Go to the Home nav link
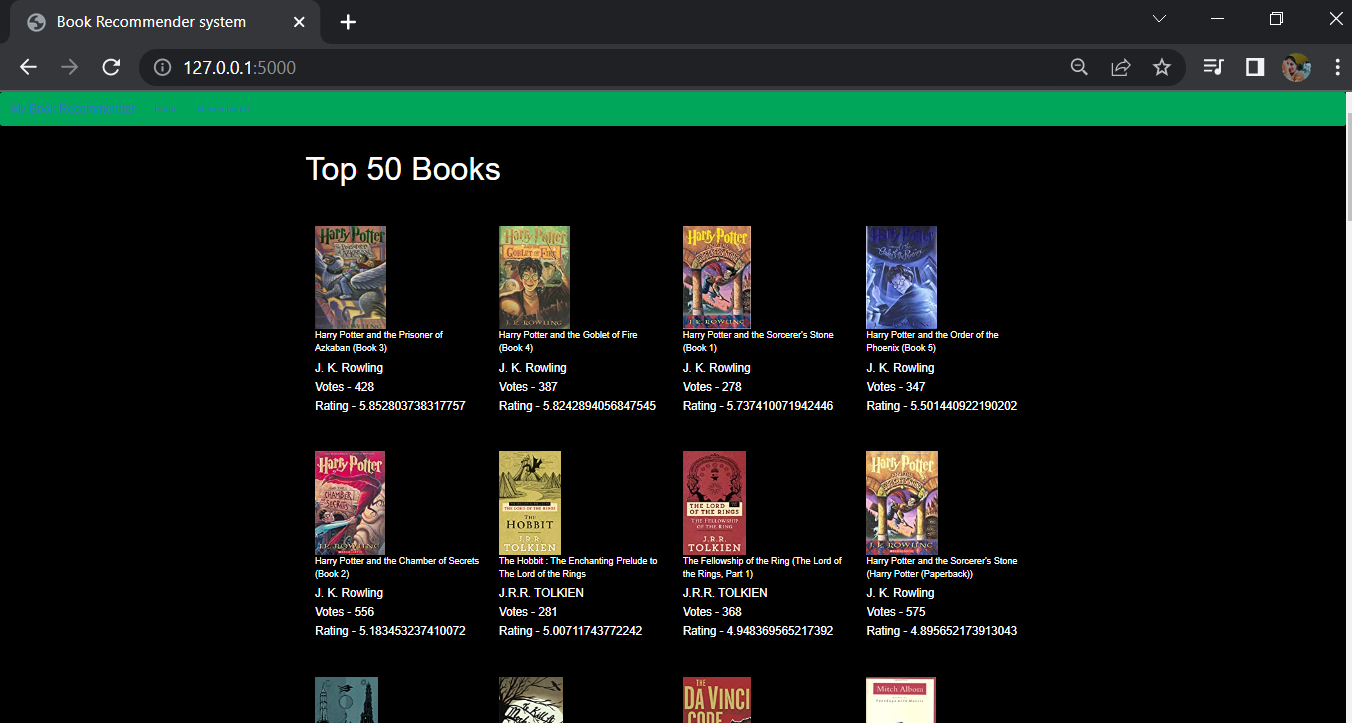 [x=166, y=108]
